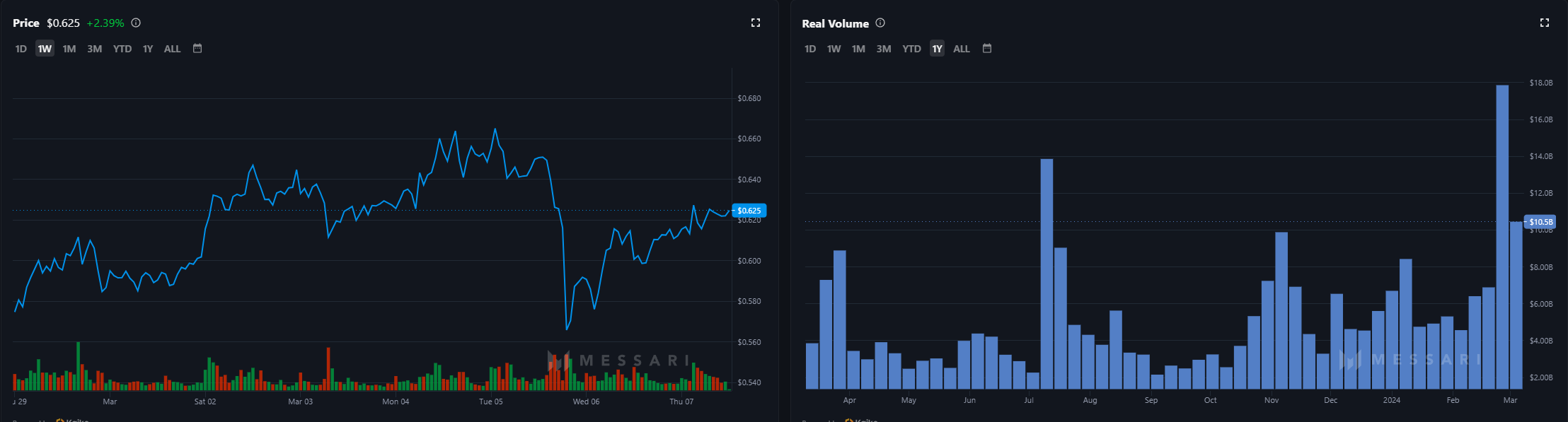Screen dimensions: 1568x422
Task: Choose YTD range on Price chart
Action: click(x=122, y=49)
